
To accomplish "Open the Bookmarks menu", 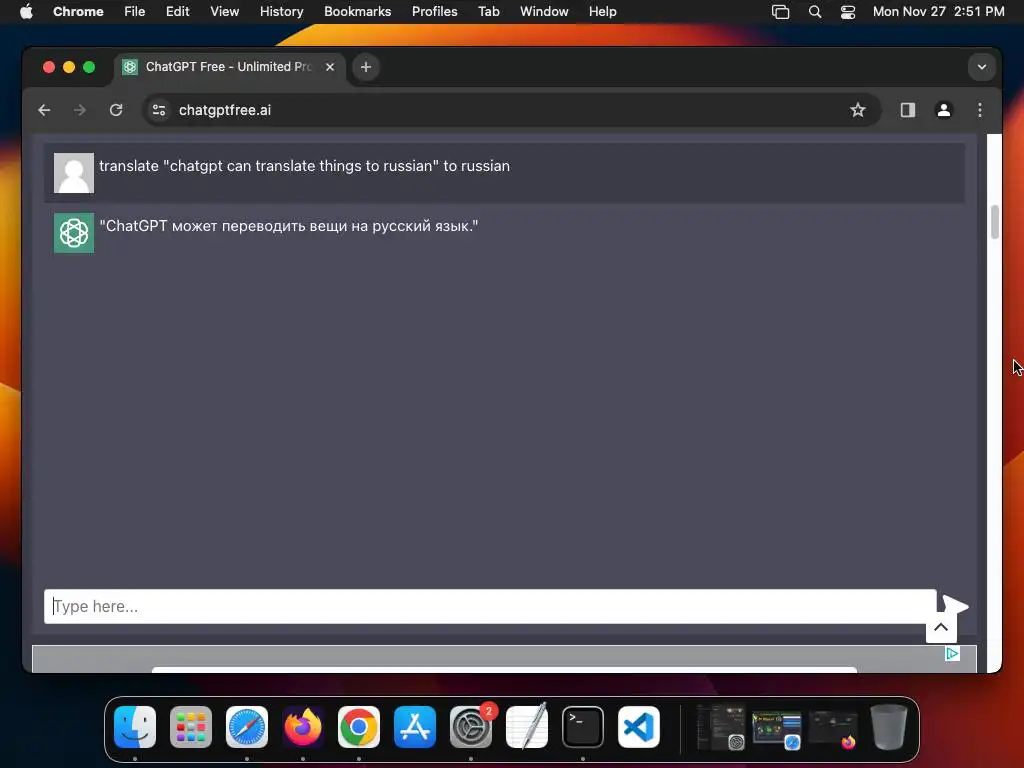I will (x=357, y=12).
